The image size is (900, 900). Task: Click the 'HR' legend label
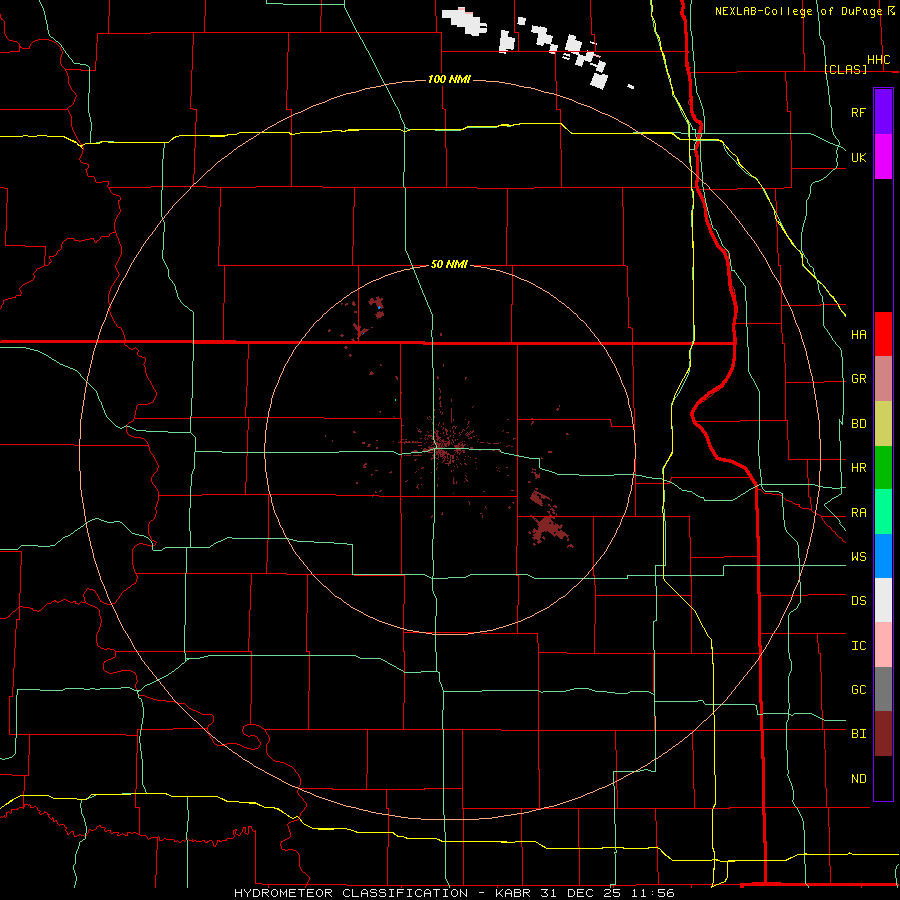[x=858, y=468]
